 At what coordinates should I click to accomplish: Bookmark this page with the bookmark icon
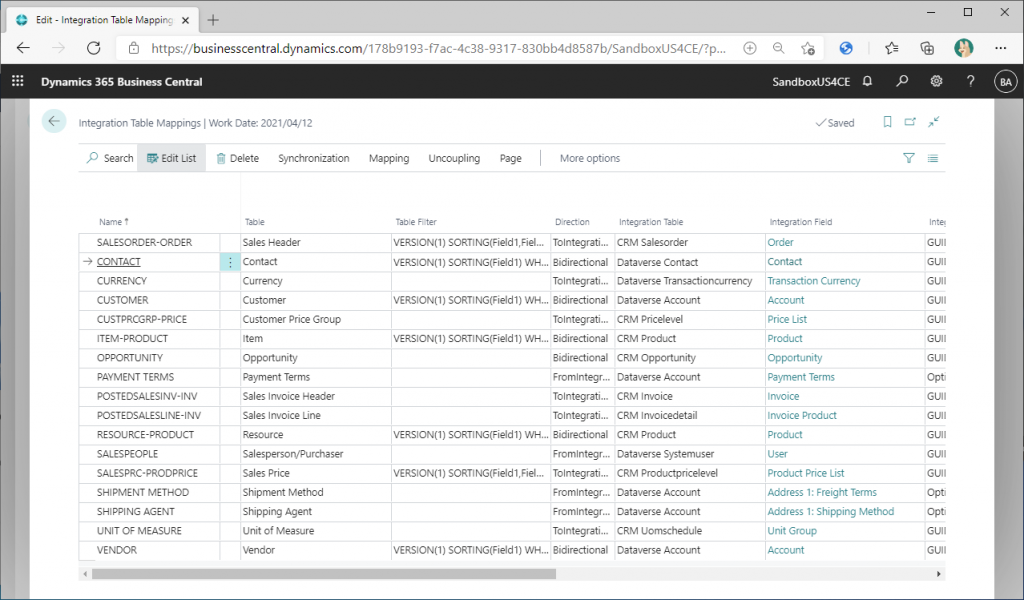tap(887, 122)
